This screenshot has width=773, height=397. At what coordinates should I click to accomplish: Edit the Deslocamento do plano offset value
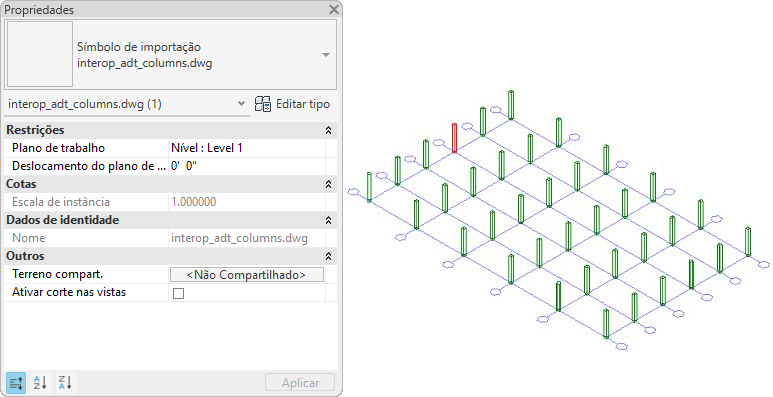point(246,166)
